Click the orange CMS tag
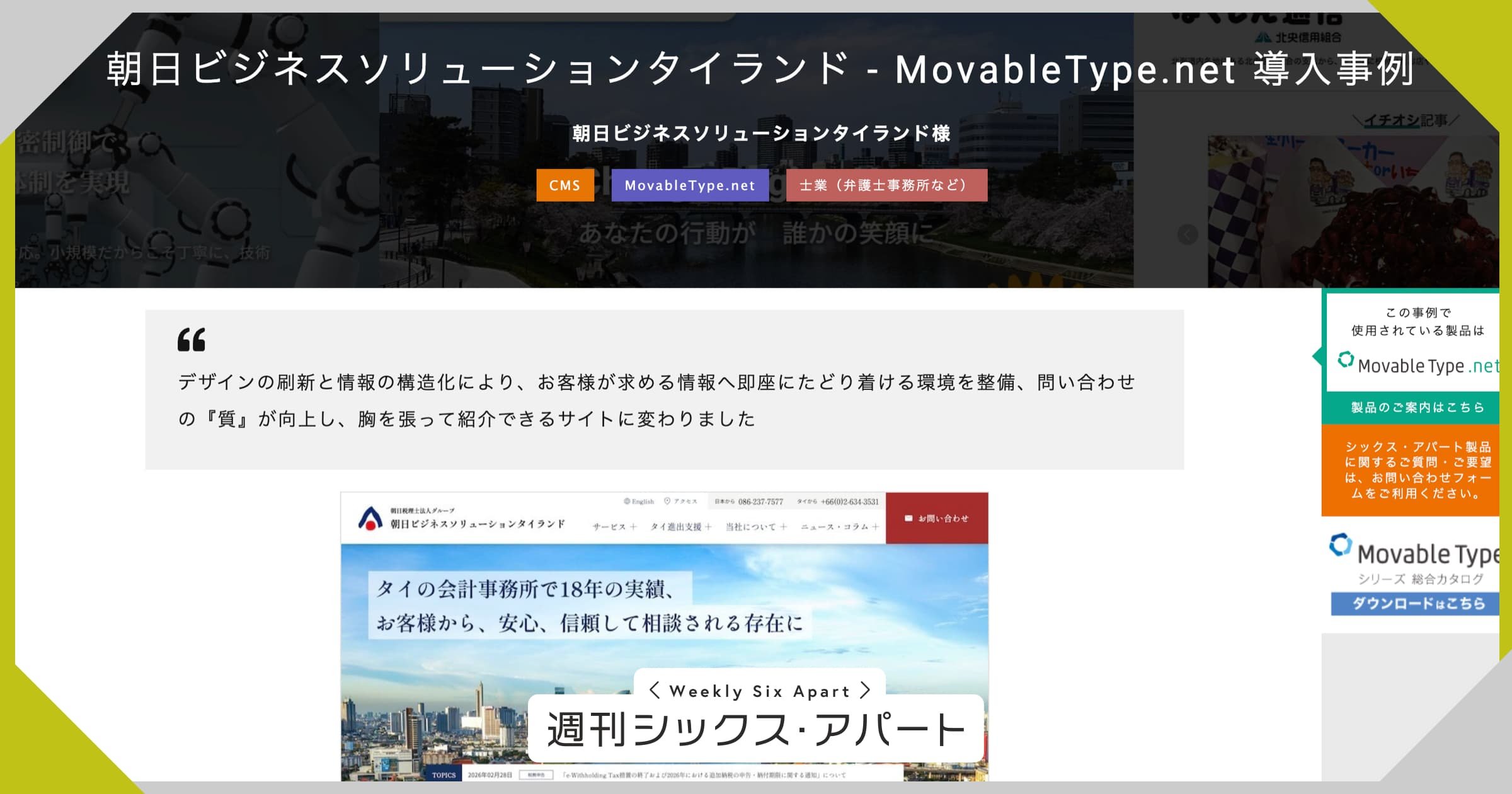1512x794 pixels. pos(564,185)
